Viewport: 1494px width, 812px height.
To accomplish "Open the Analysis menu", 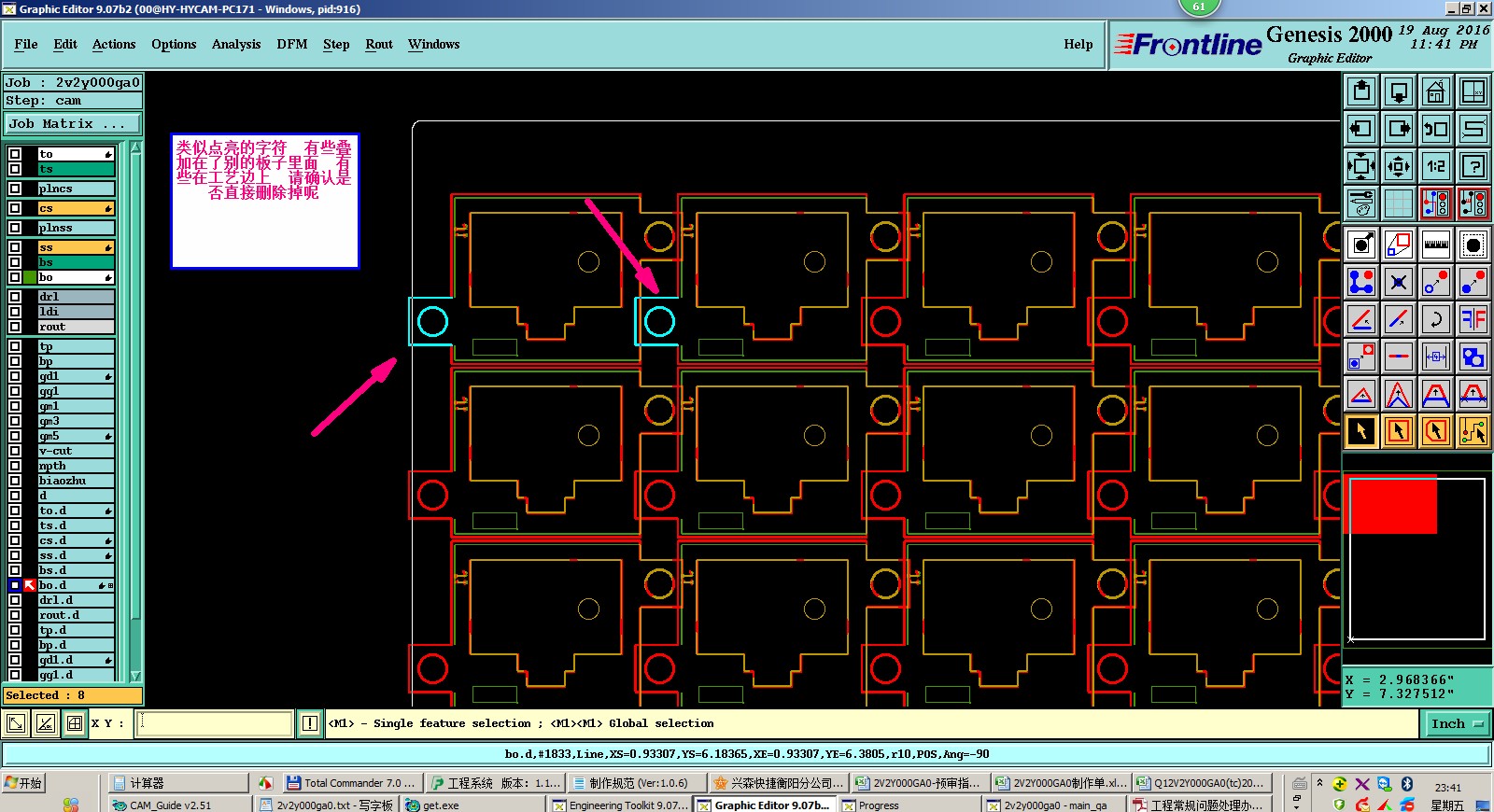I will pyautogui.click(x=236, y=44).
